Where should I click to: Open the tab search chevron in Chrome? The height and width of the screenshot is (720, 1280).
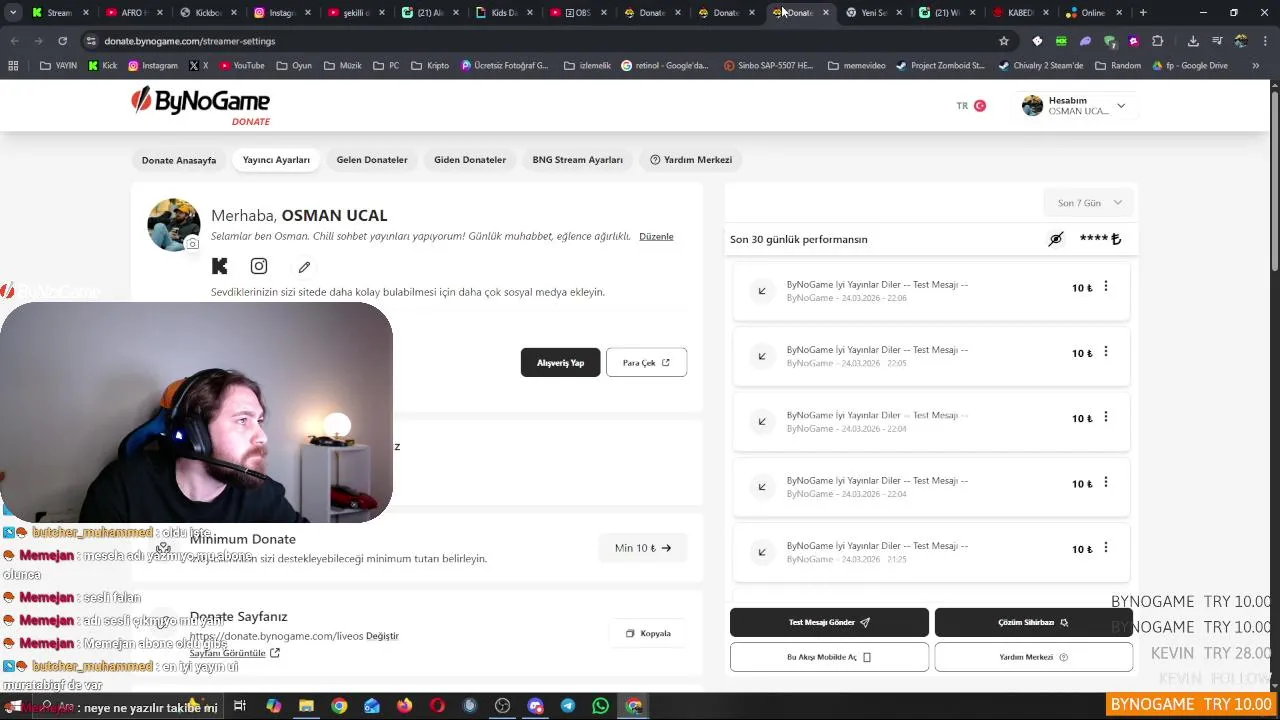tap(13, 13)
